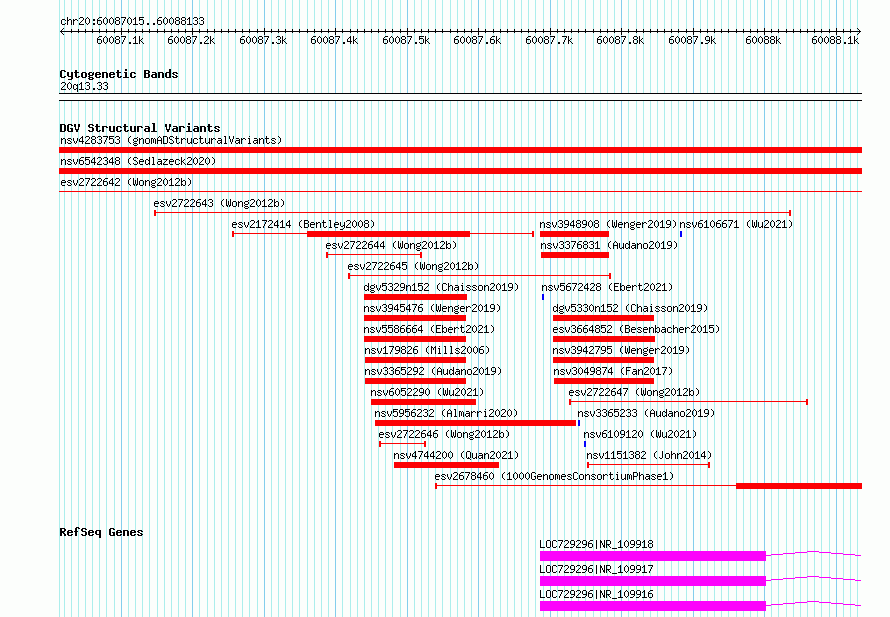Click the esv2722643 Wong2012b label
Screen dimensions: 890x617
[x=219, y=203]
